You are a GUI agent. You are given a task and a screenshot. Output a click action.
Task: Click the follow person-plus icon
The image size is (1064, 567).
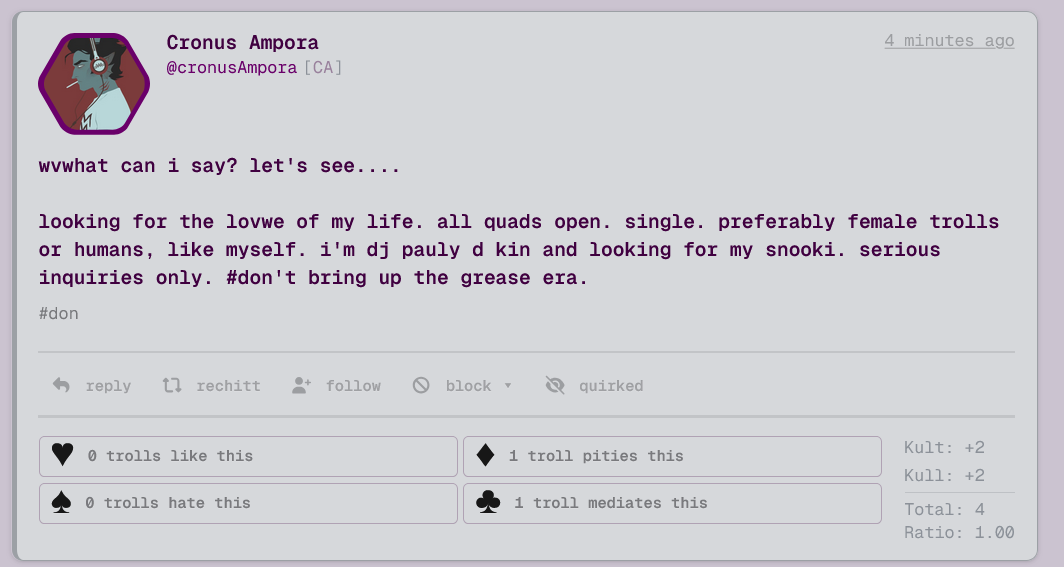(301, 385)
